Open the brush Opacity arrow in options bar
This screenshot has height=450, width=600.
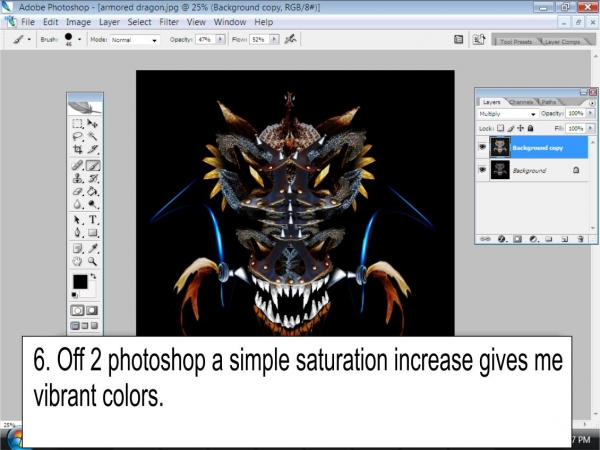[x=220, y=39]
